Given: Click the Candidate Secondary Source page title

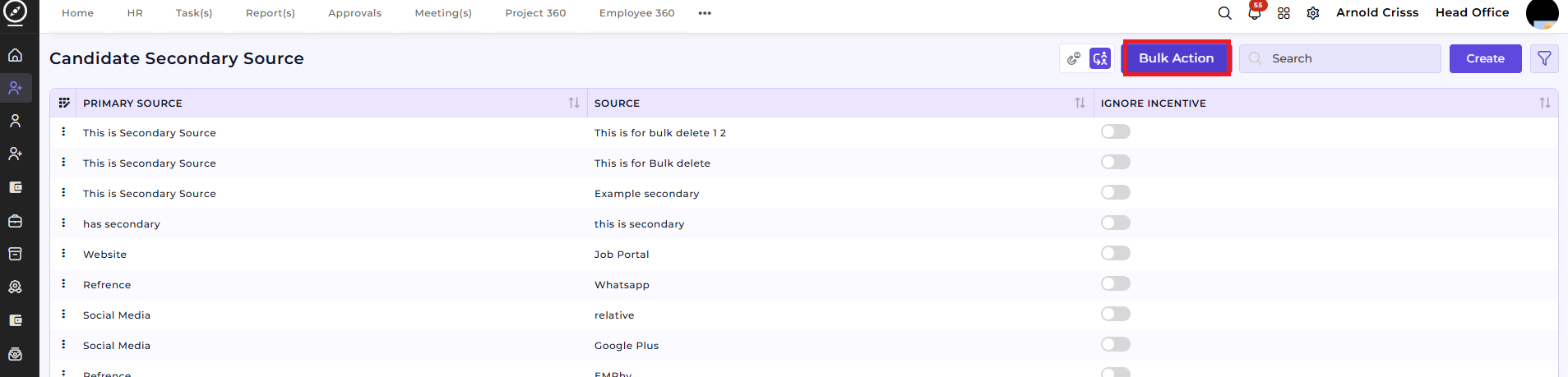Looking at the screenshot, I should click(177, 58).
